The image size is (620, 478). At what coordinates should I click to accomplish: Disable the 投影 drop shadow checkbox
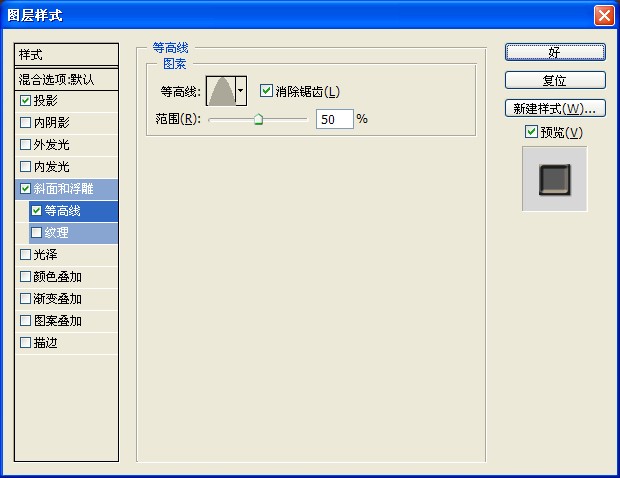(25, 100)
